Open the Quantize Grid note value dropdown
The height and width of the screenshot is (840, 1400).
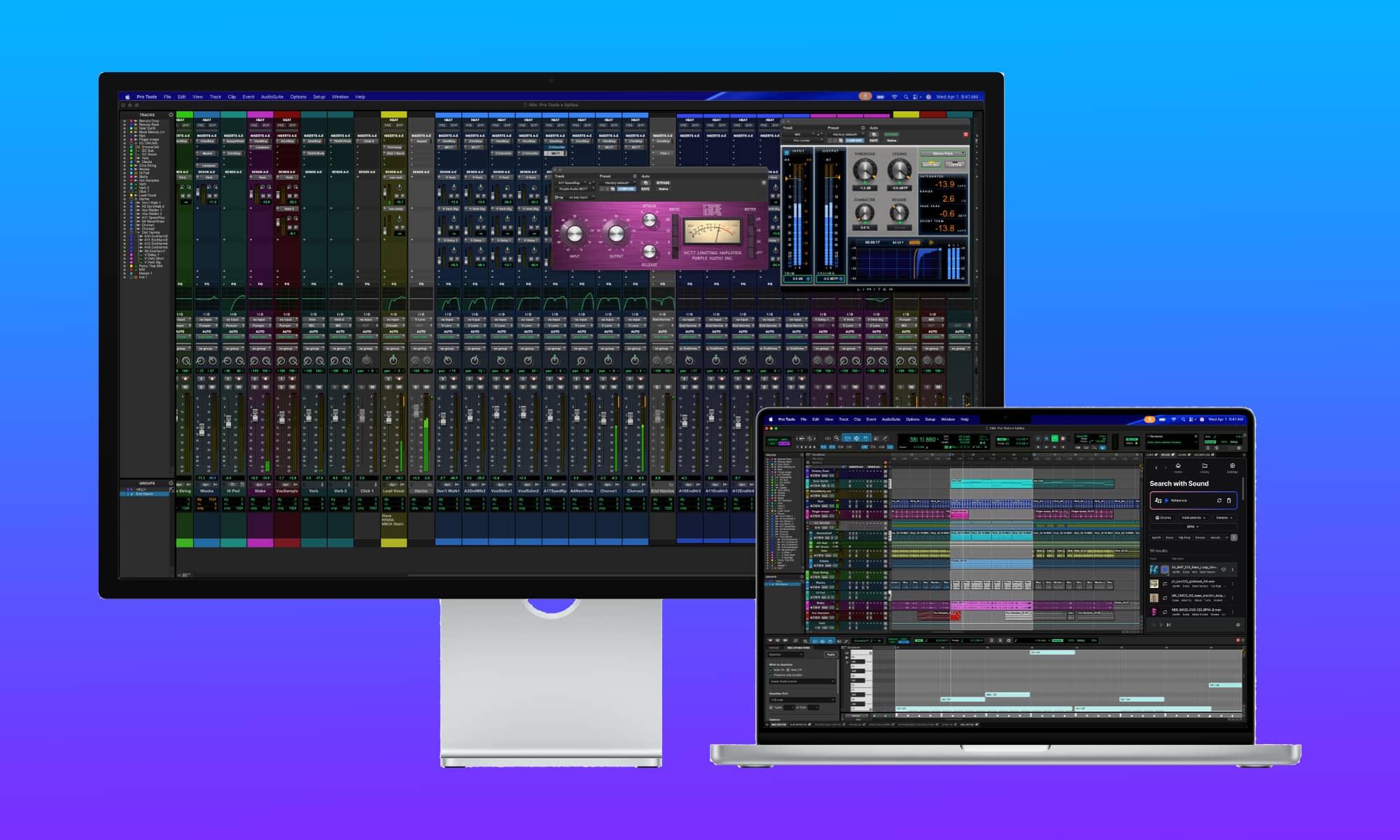tap(802, 700)
